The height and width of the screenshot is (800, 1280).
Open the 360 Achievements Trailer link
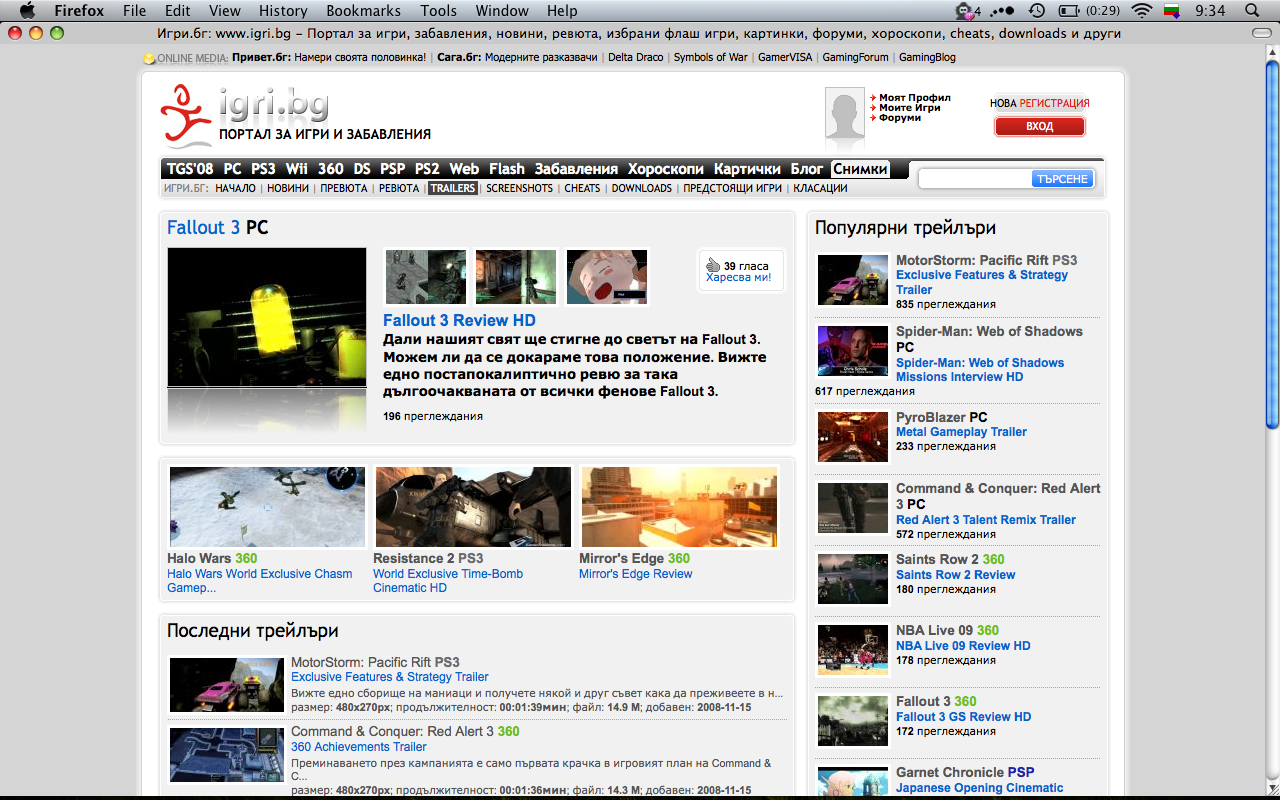click(359, 747)
